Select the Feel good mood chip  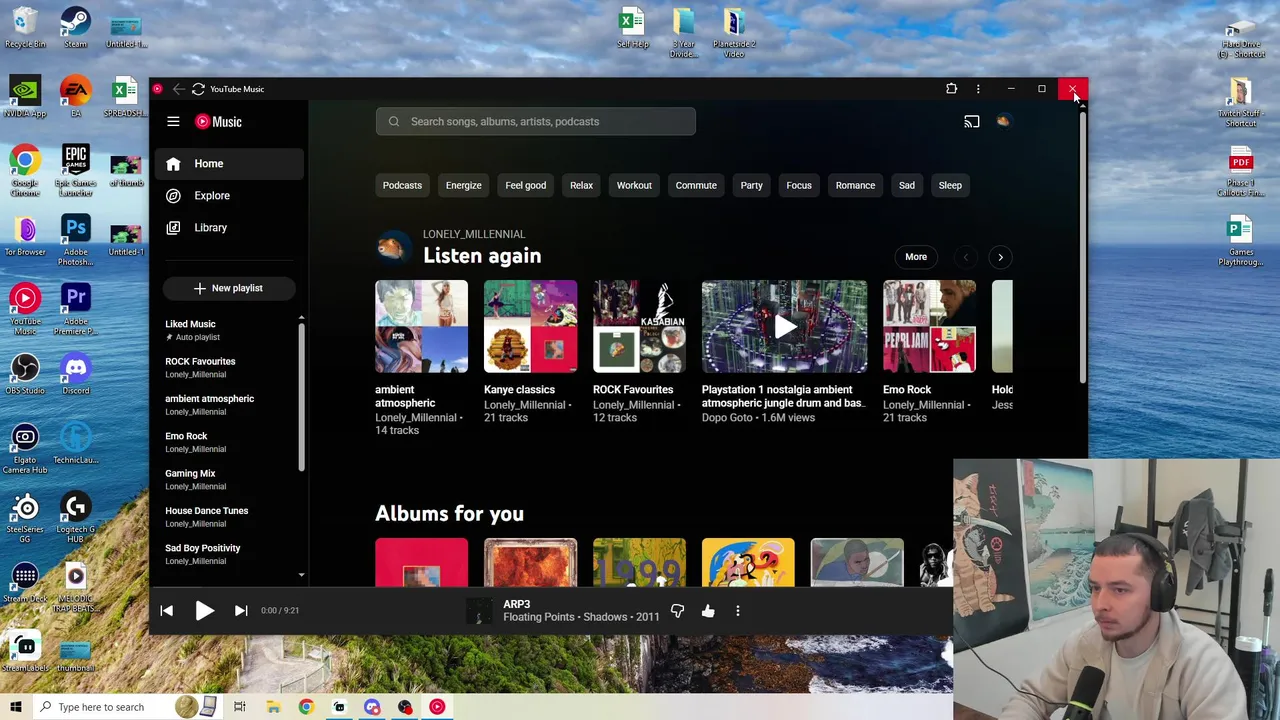point(525,185)
